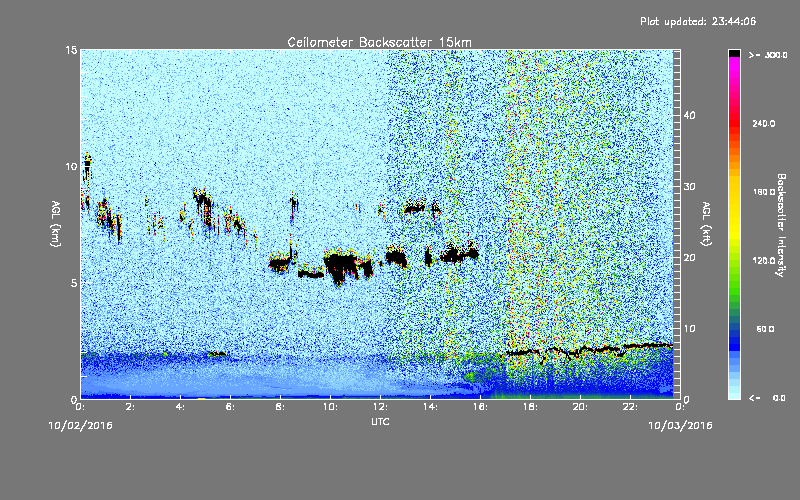
Task: Click the 'AGL (kft)' right axis label
Action: tap(706, 224)
